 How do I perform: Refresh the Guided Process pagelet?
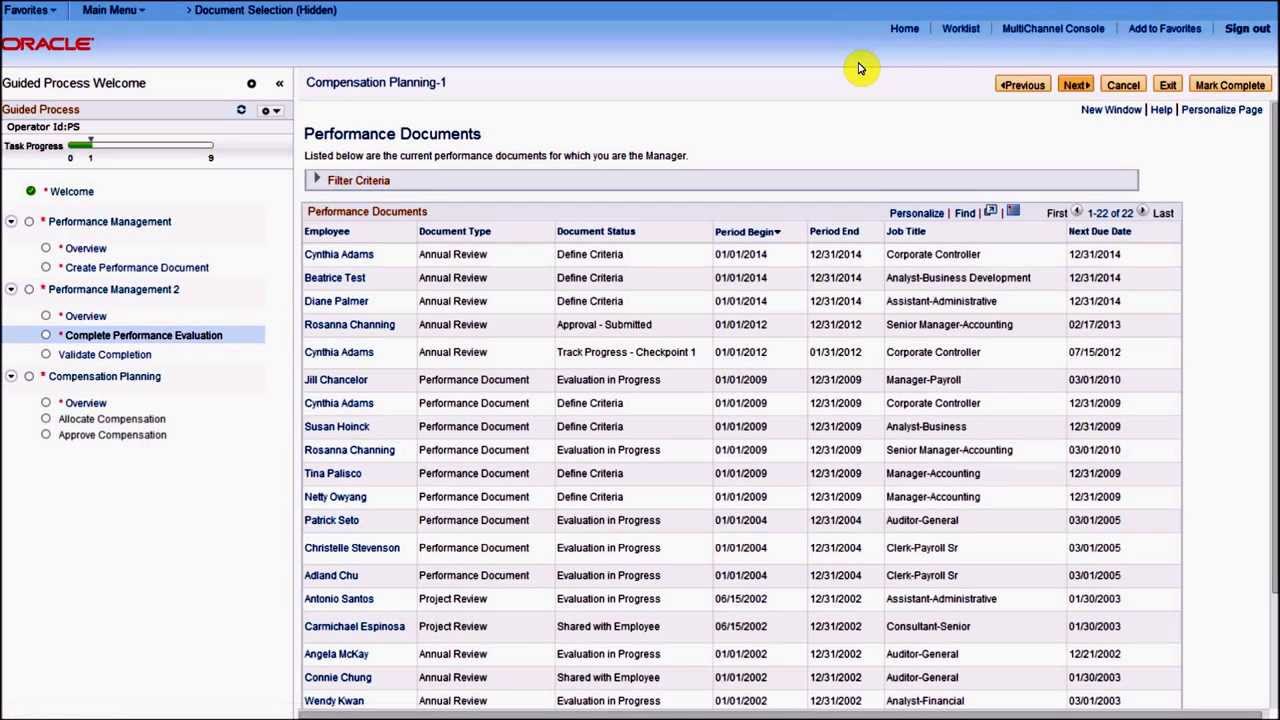coord(241,110)
